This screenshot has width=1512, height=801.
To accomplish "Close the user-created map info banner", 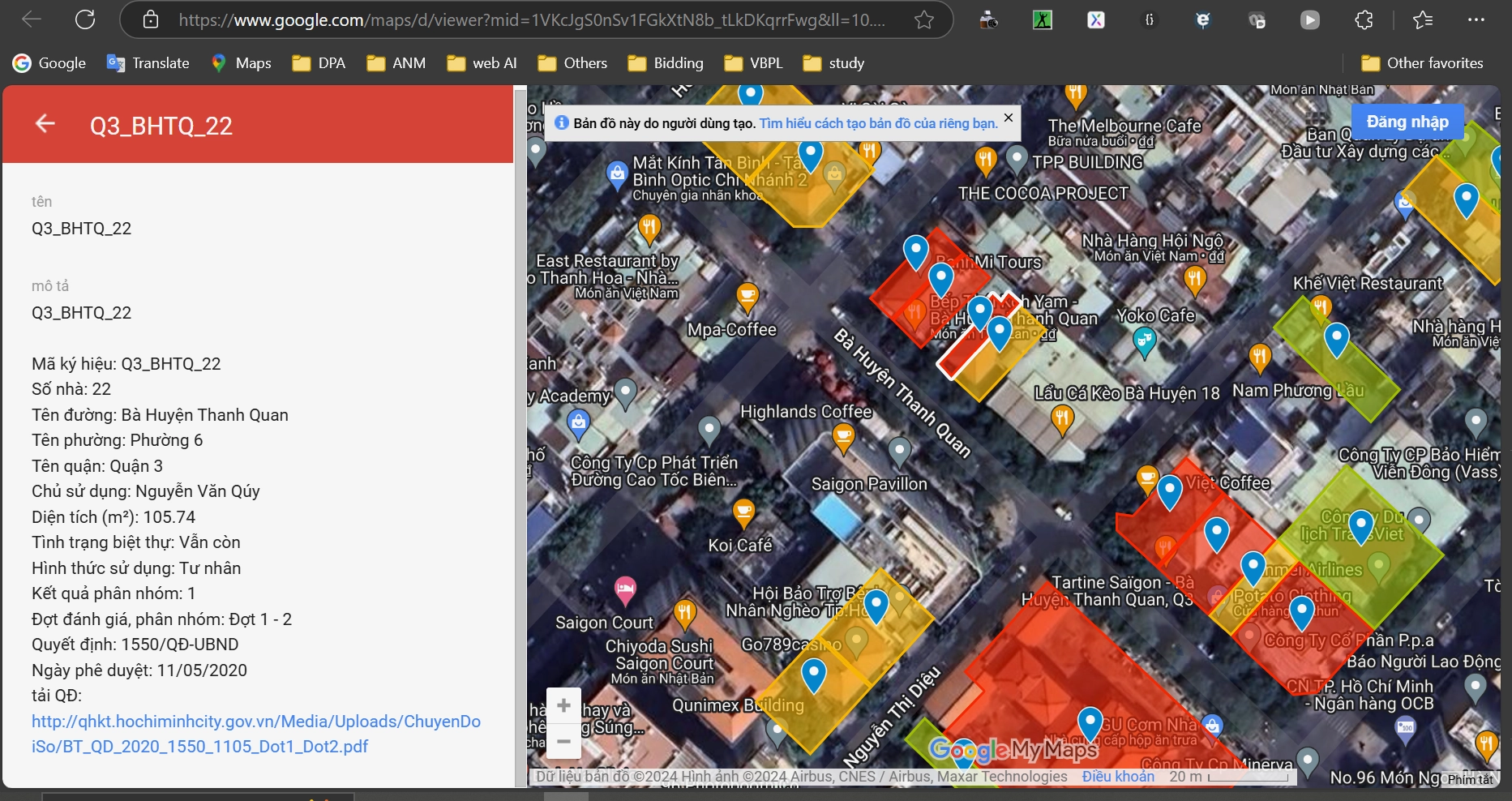I will tap(1009, 118).
